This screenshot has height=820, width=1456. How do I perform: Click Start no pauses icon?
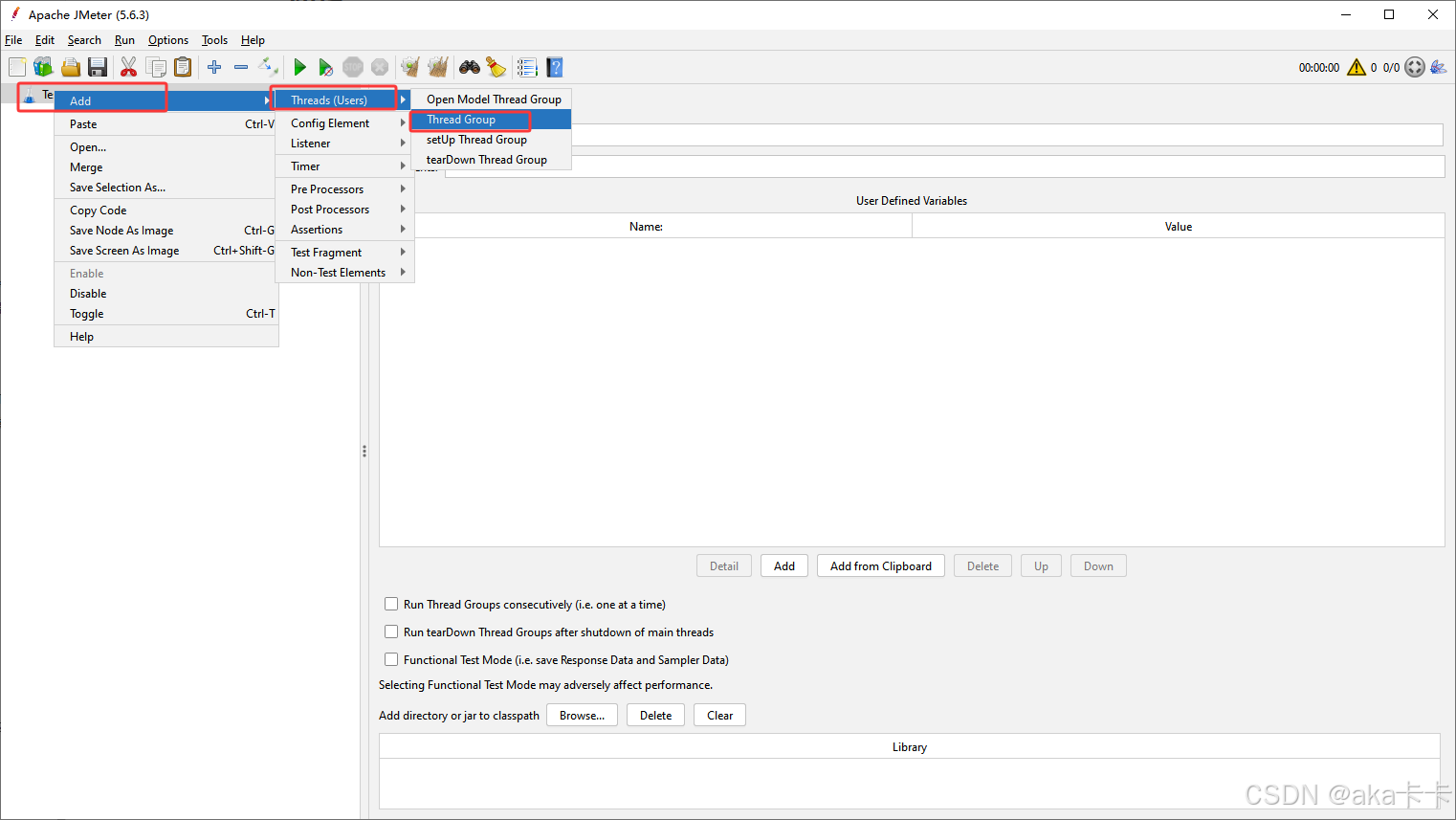tap(326, 67)
